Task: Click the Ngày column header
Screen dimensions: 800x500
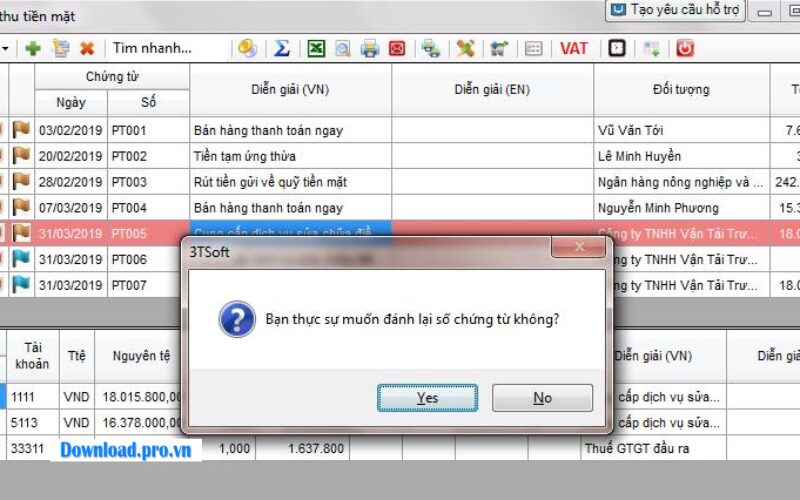Action: pos(71,103)
